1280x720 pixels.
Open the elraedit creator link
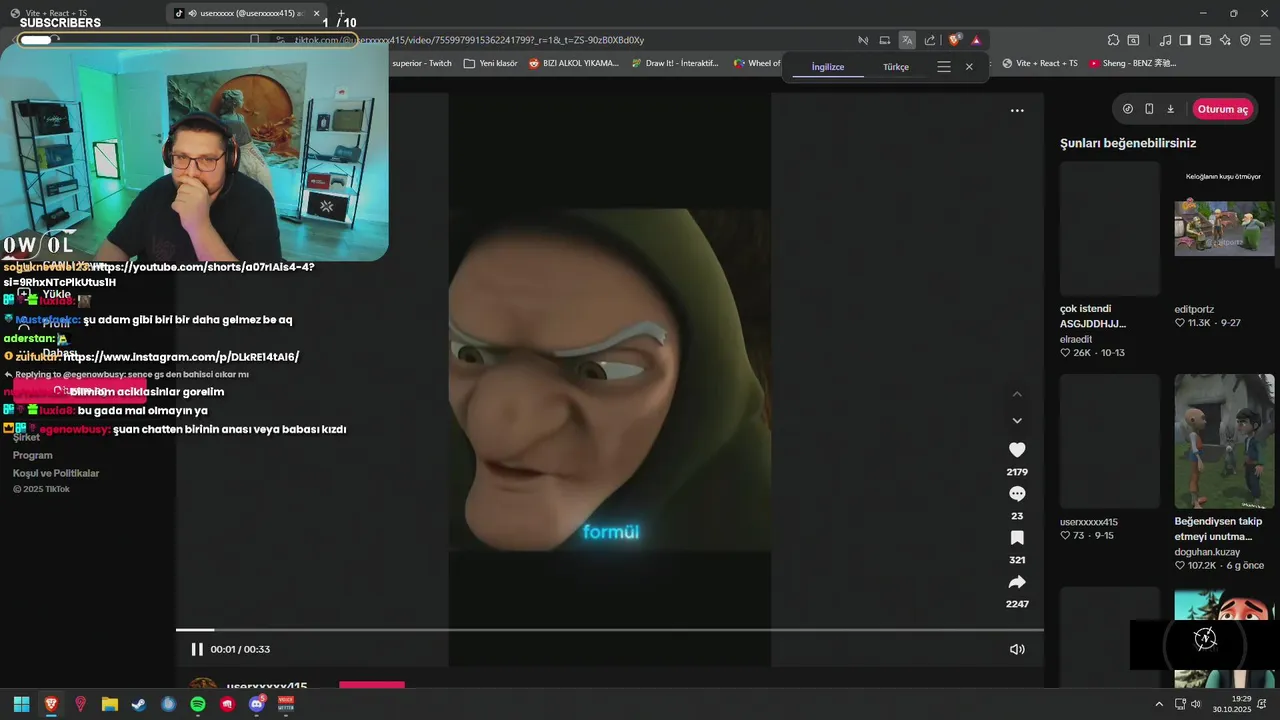(1076, 339)
